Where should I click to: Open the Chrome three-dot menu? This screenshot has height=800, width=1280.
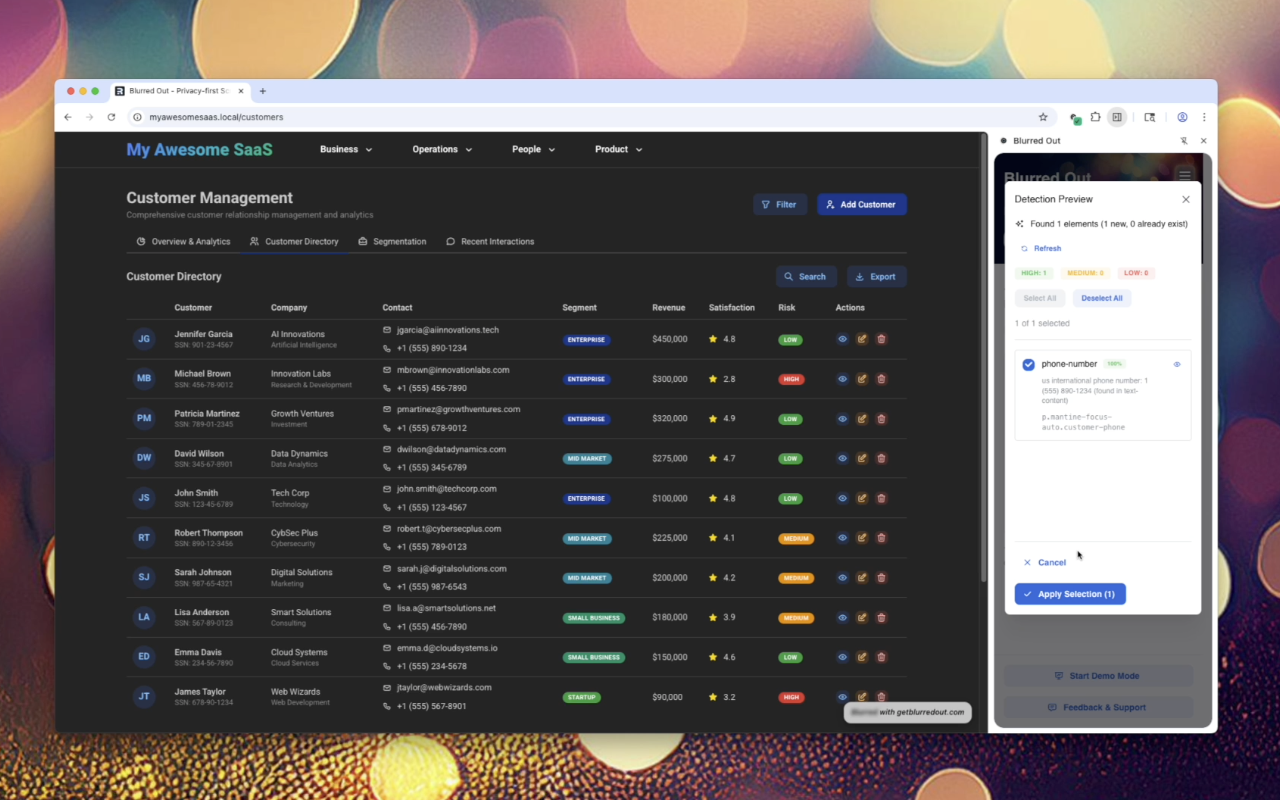[1204, 117]
